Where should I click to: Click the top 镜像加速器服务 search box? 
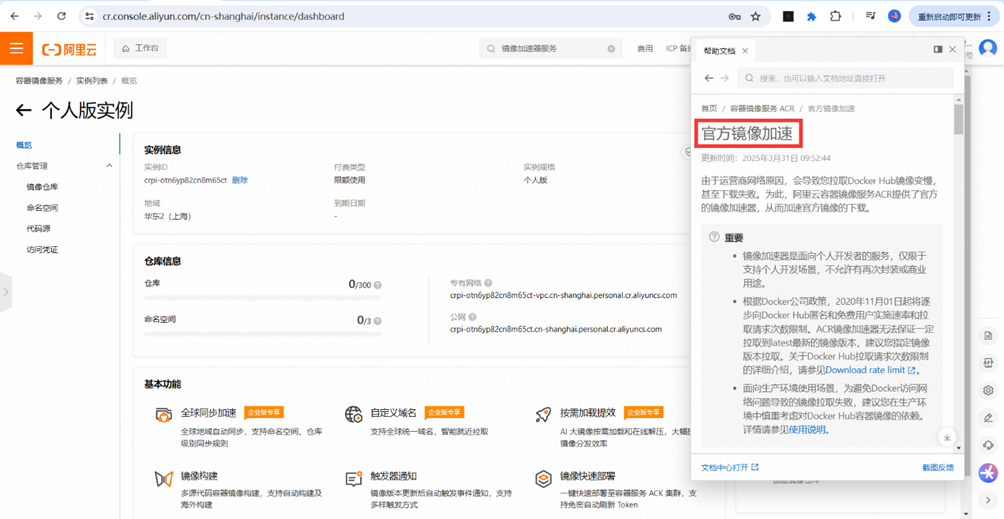point(551,49)
